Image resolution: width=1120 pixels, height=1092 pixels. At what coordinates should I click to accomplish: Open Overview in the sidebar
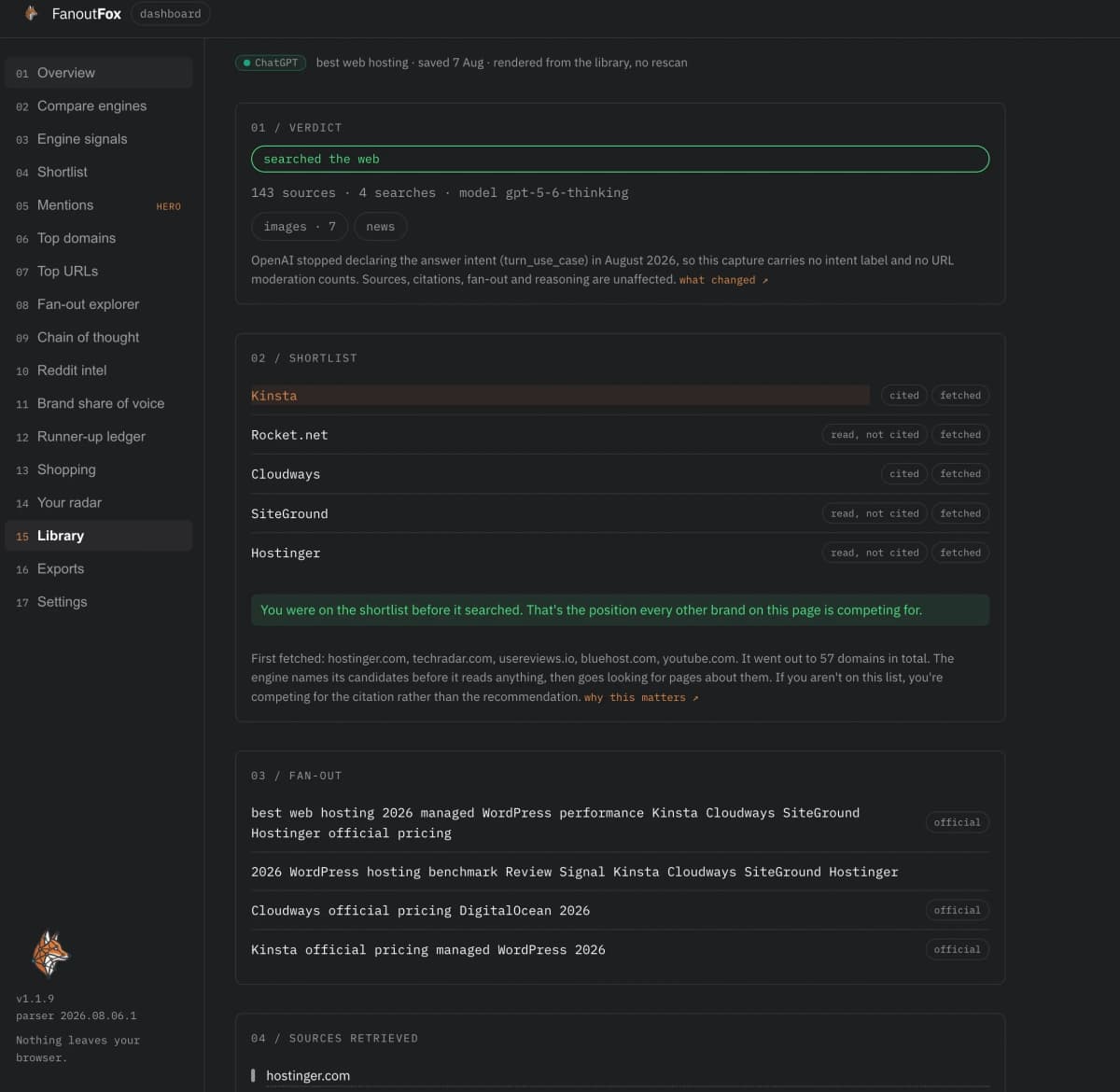click(99, 73)
